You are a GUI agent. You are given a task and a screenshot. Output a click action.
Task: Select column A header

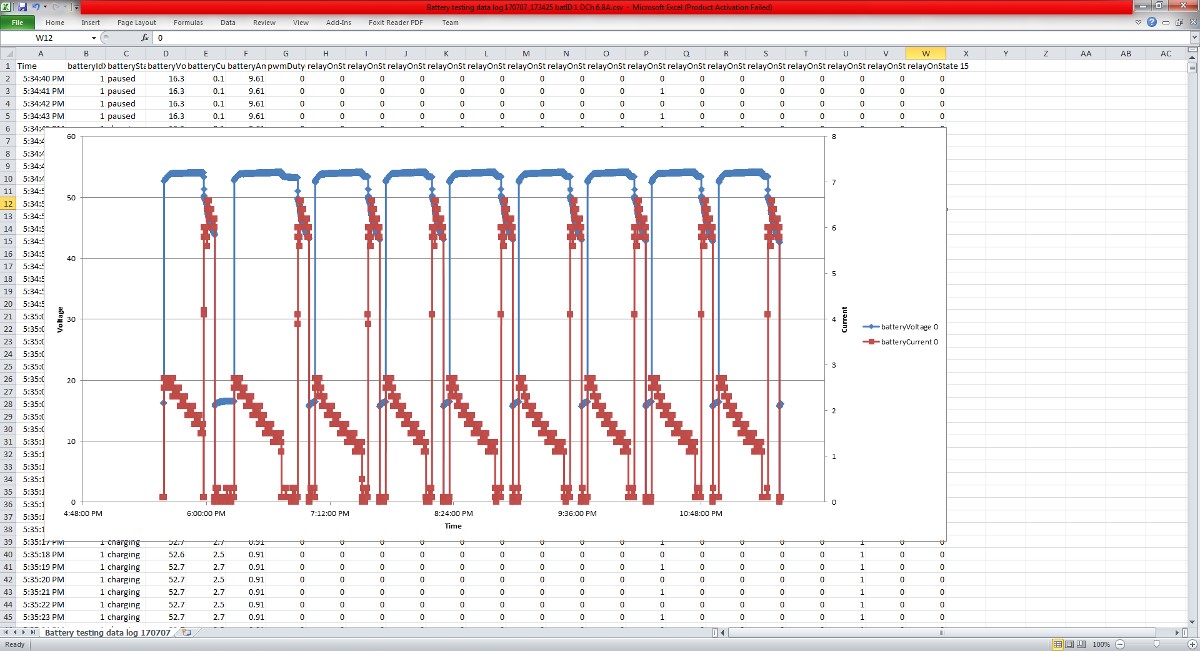[x=41, y=54]
